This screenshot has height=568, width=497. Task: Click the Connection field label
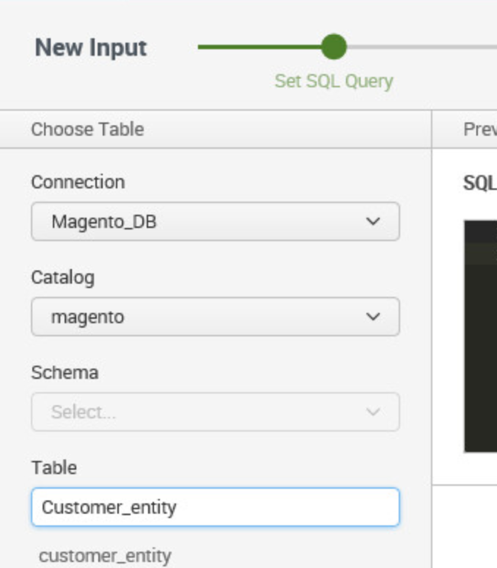tap(78, 182)
